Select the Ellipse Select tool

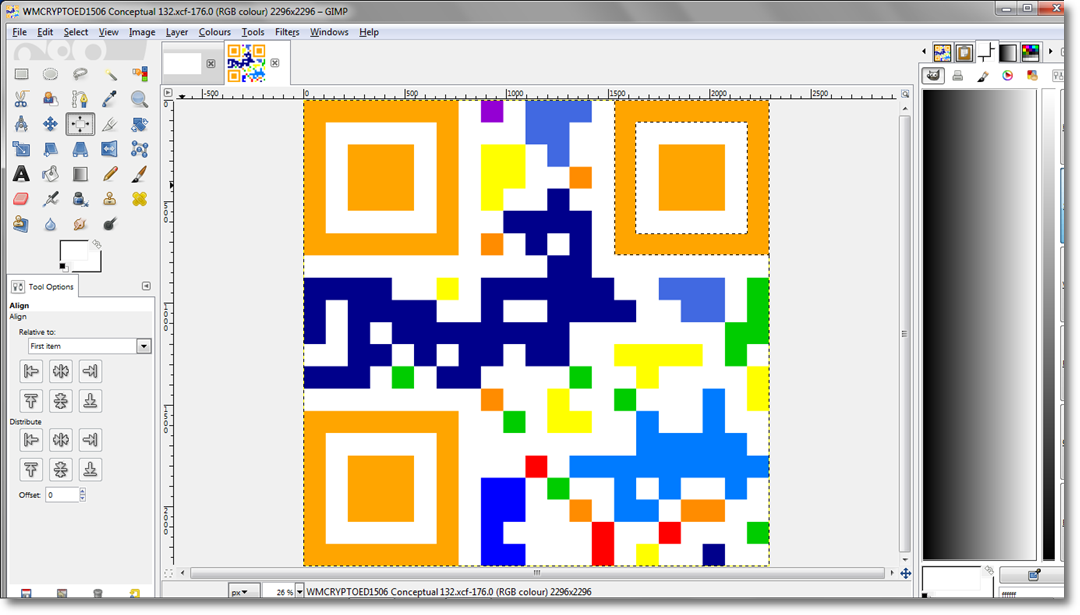point(50,74)
